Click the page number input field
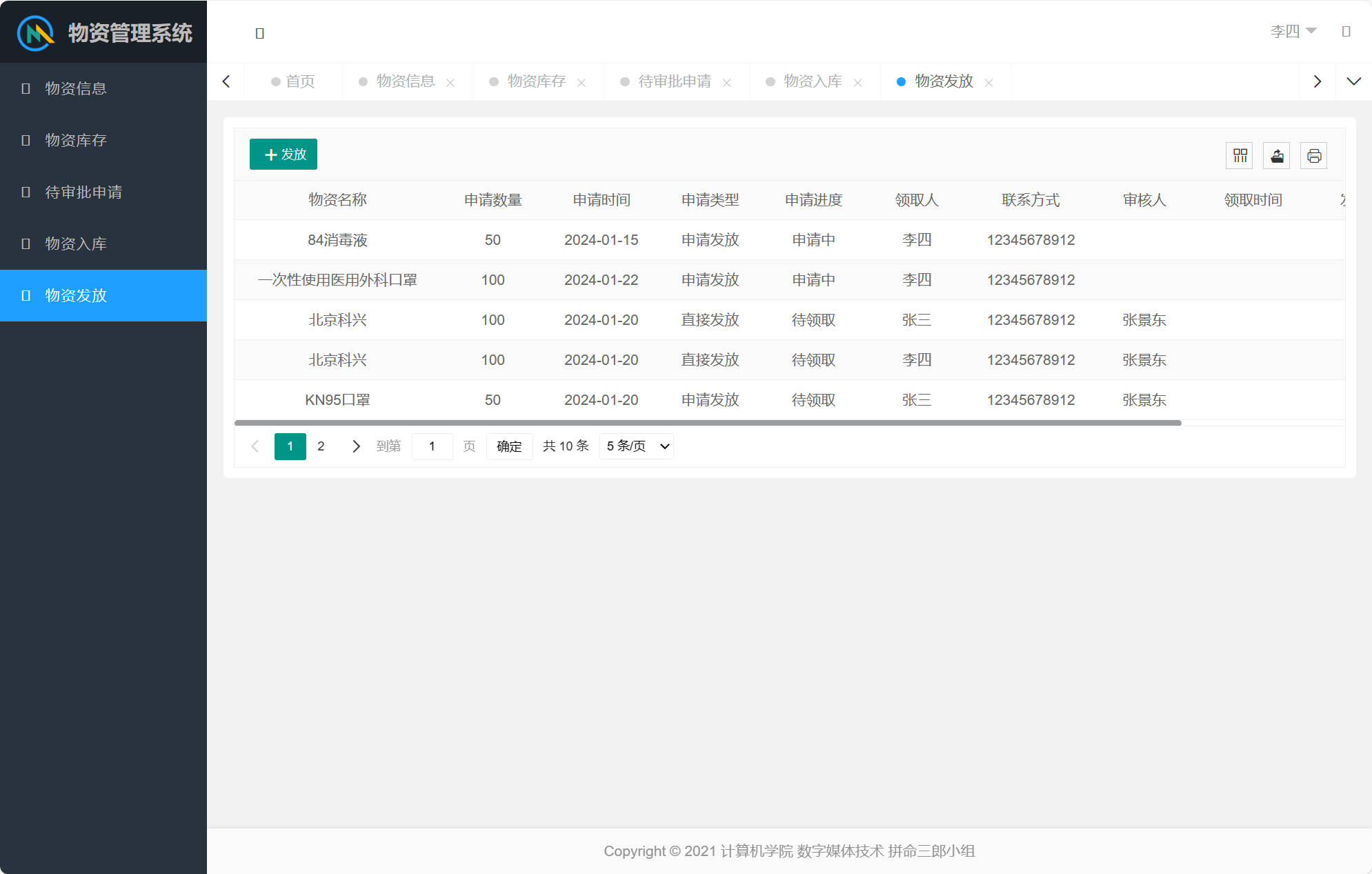 pyautogui.click(x=433, y=446)
